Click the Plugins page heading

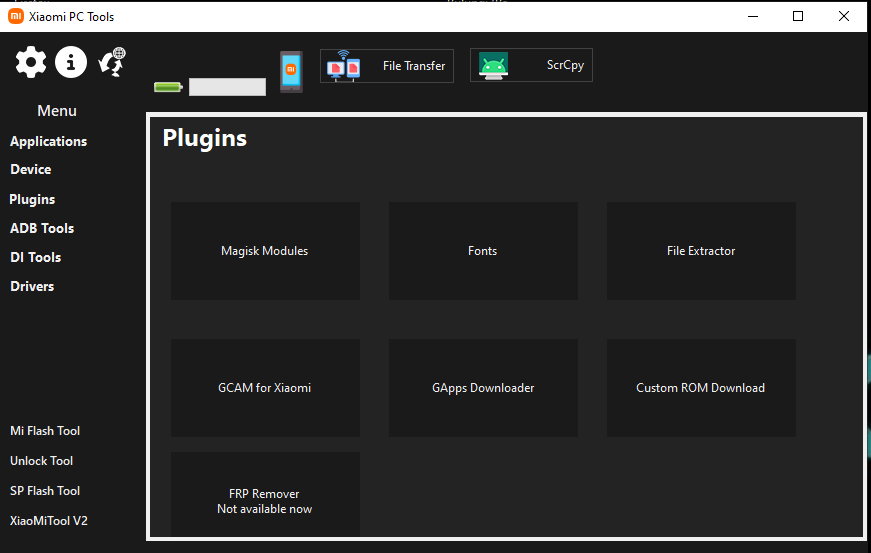tap(204, 138)
